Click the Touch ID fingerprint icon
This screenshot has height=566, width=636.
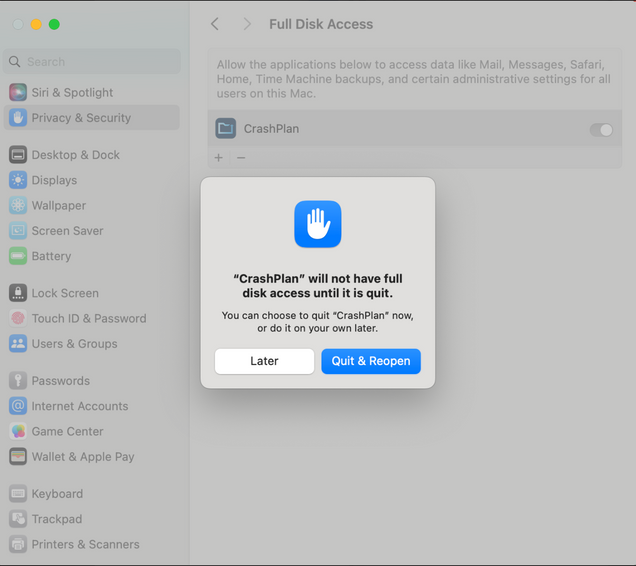click(x=18, y=318)
